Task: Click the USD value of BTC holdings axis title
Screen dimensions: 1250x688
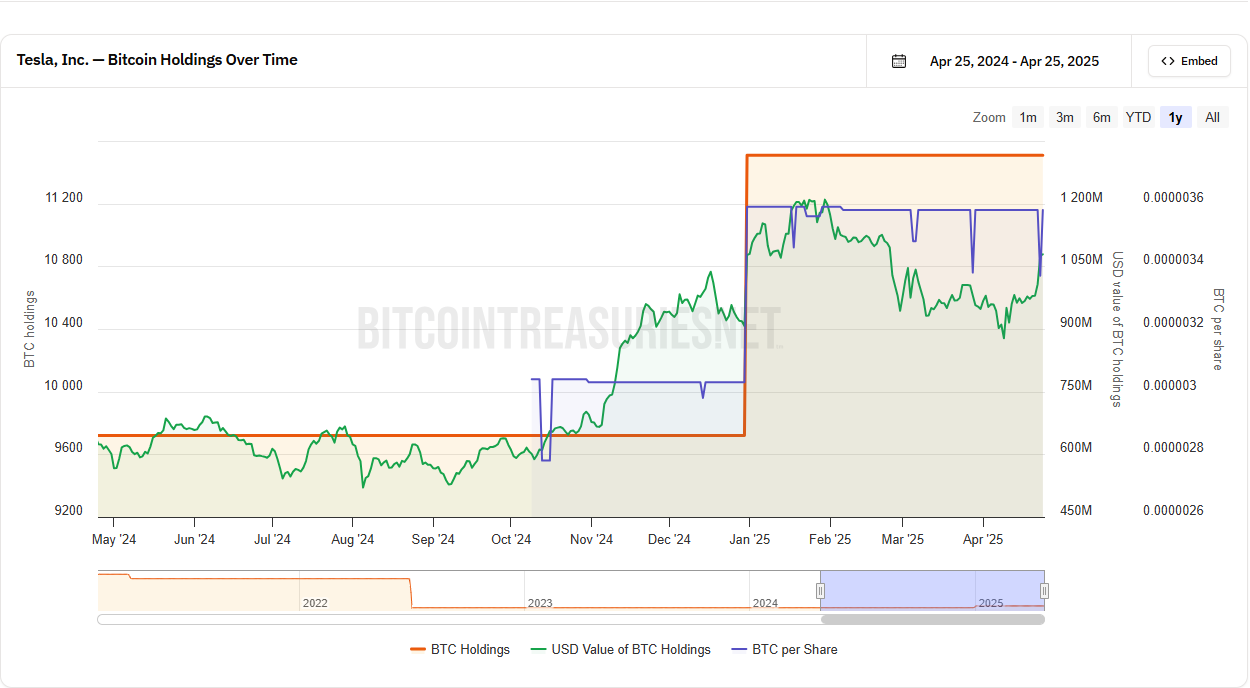Action: click(1117, 329)
